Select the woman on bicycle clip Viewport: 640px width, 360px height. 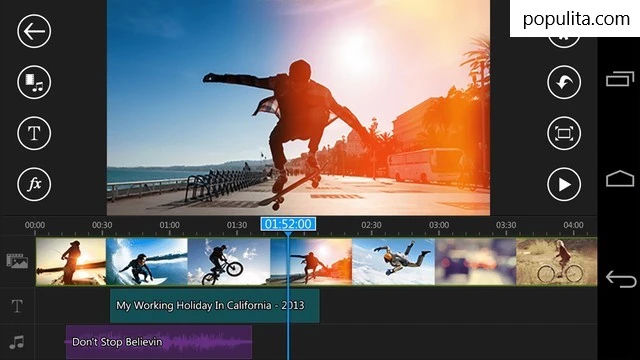pos(557,262)
